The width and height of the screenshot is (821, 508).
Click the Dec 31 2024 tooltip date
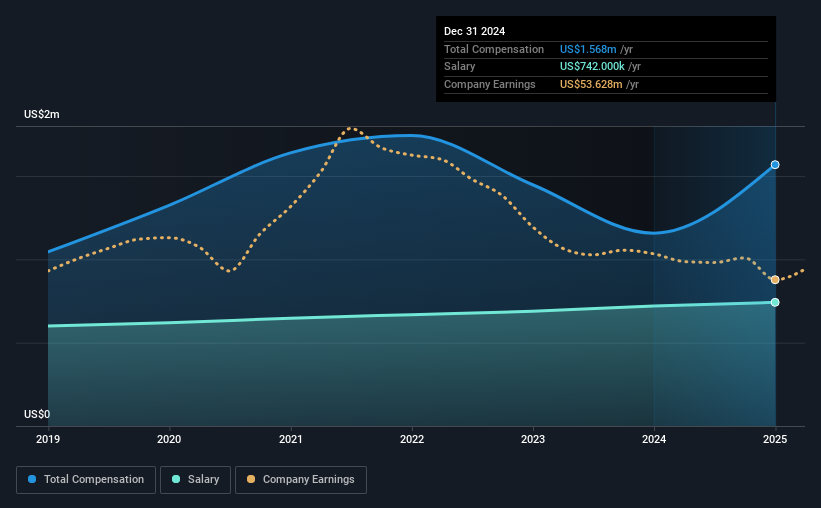(x=474, y=31)
